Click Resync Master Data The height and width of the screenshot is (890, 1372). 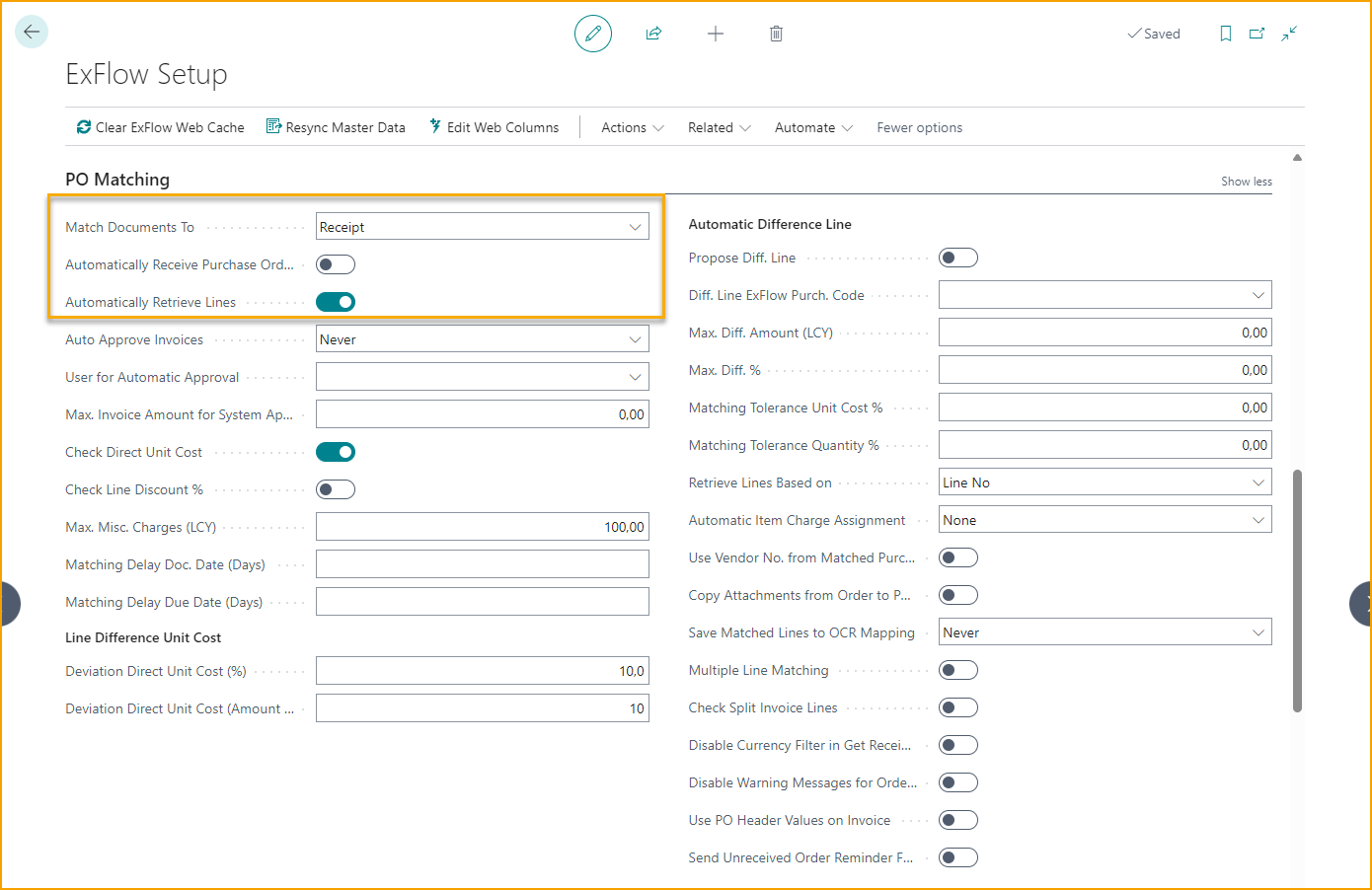336,127
